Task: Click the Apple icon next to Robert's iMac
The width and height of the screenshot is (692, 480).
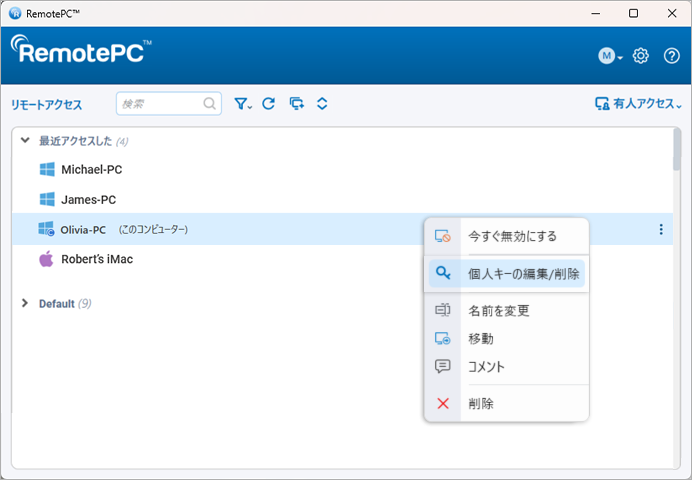Action: pos(46,259)
